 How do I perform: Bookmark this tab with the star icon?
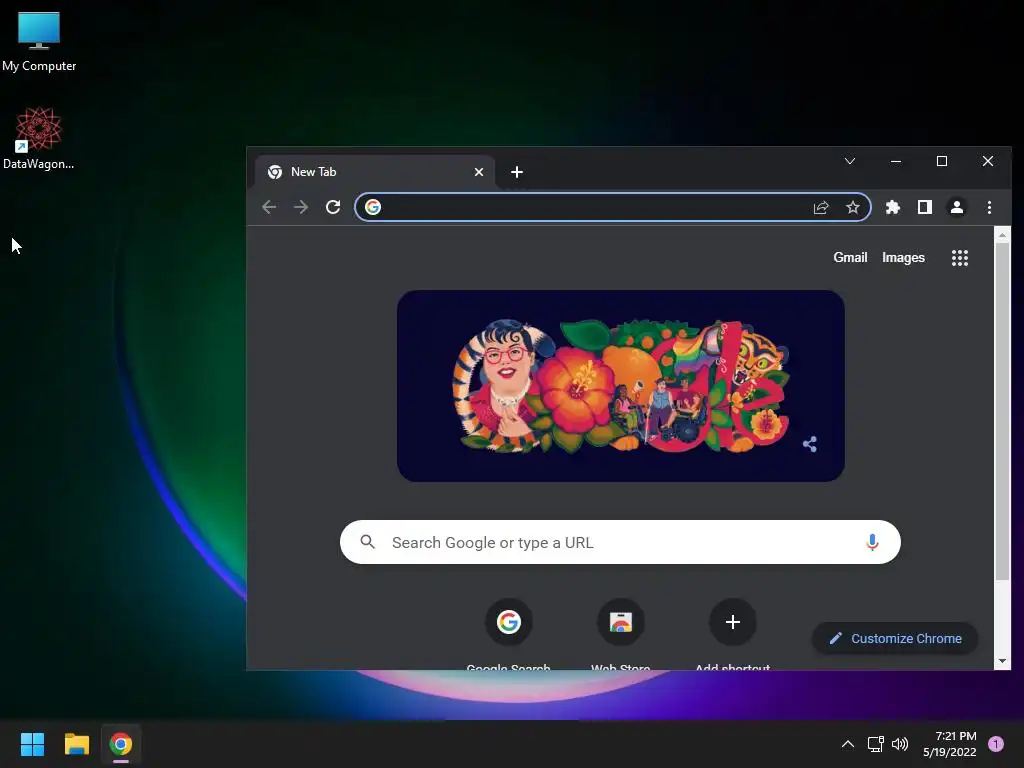click(853, 208)
